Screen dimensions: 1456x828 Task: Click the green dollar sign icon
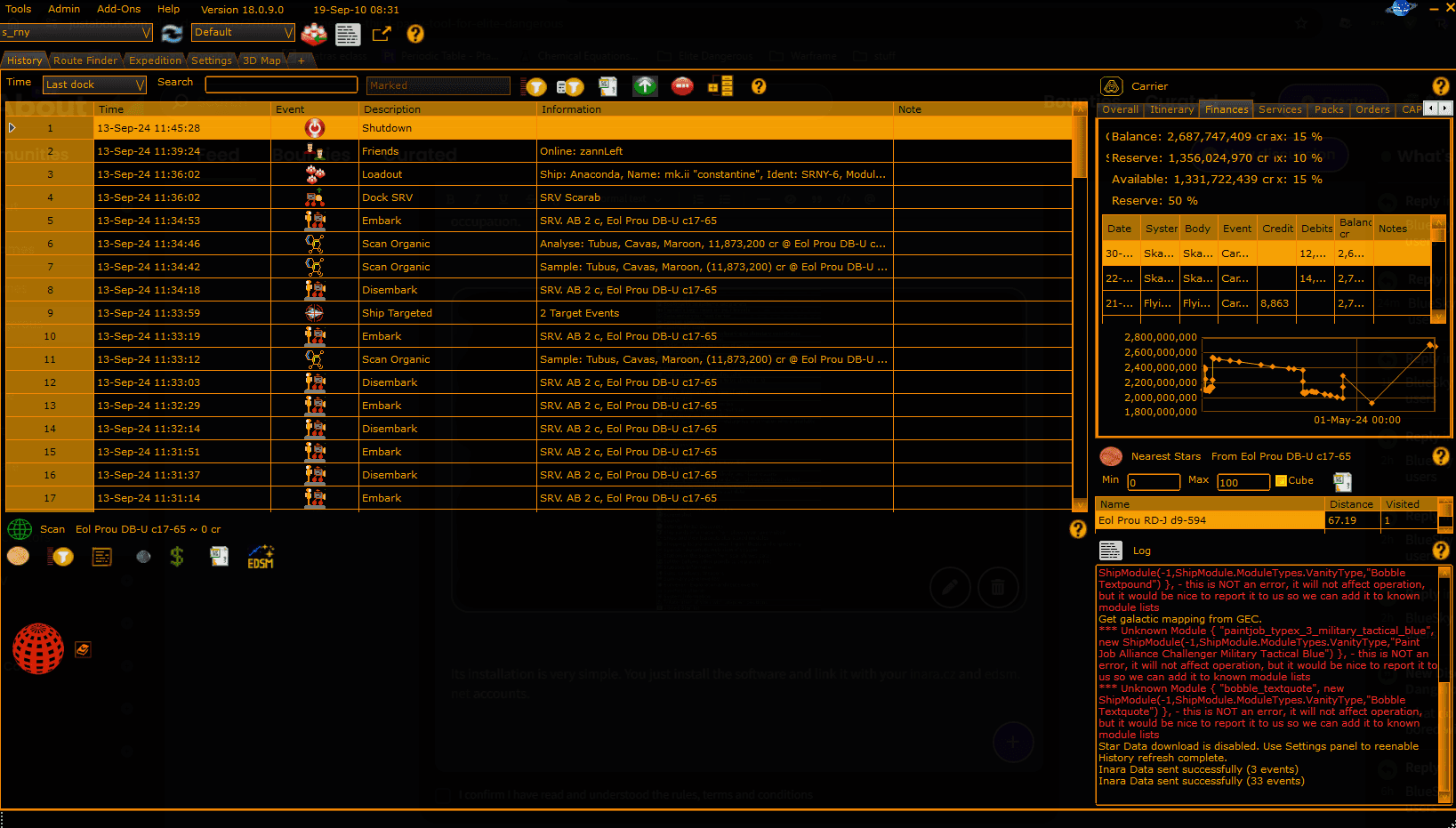(x=177, y=558)
